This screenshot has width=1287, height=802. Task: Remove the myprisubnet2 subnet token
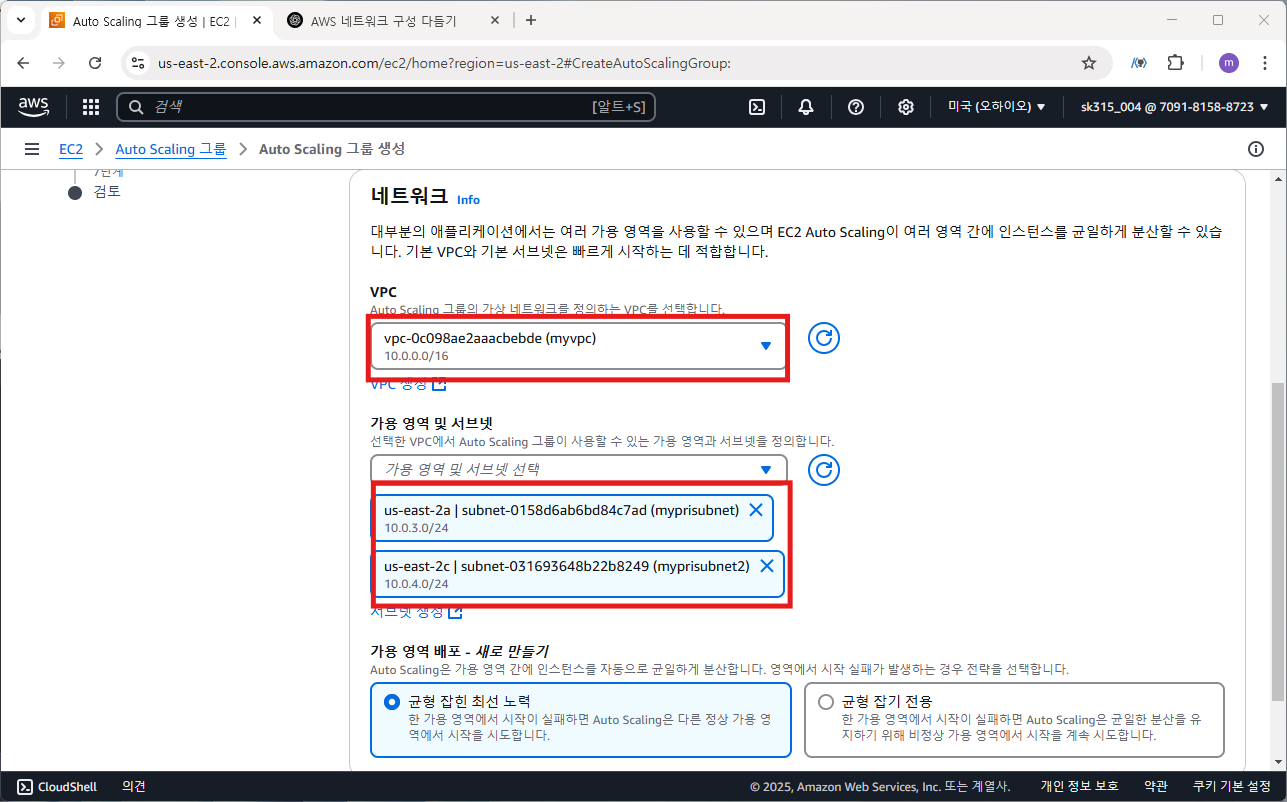point(767,566)
